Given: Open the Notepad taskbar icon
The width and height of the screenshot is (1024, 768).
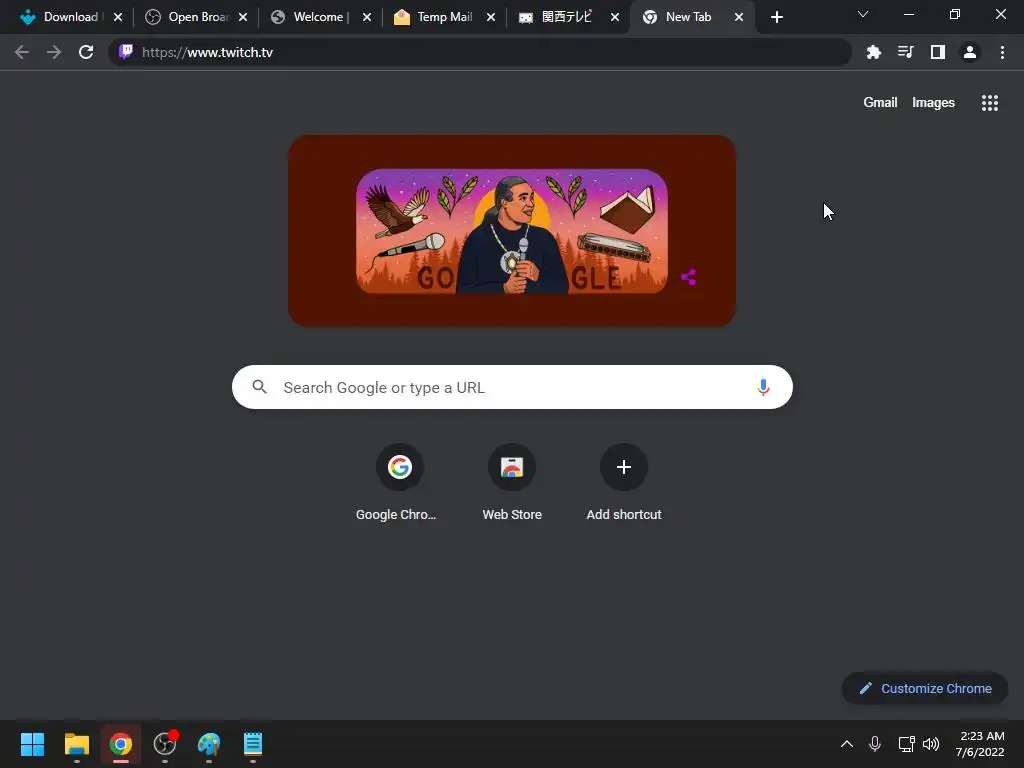Looking at the screenshot, I should click(x=253, y=744).
